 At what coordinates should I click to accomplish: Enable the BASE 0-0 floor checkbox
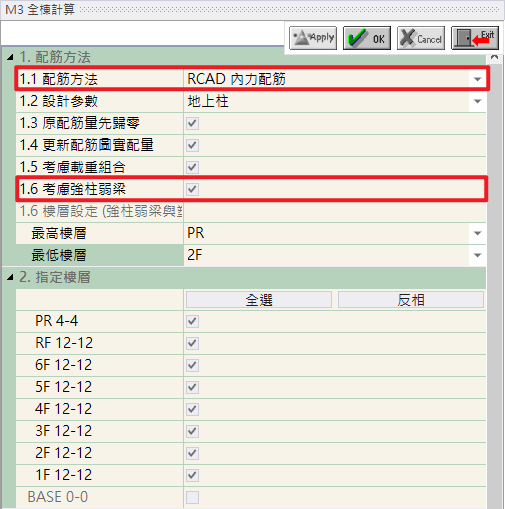click(192, 497)
